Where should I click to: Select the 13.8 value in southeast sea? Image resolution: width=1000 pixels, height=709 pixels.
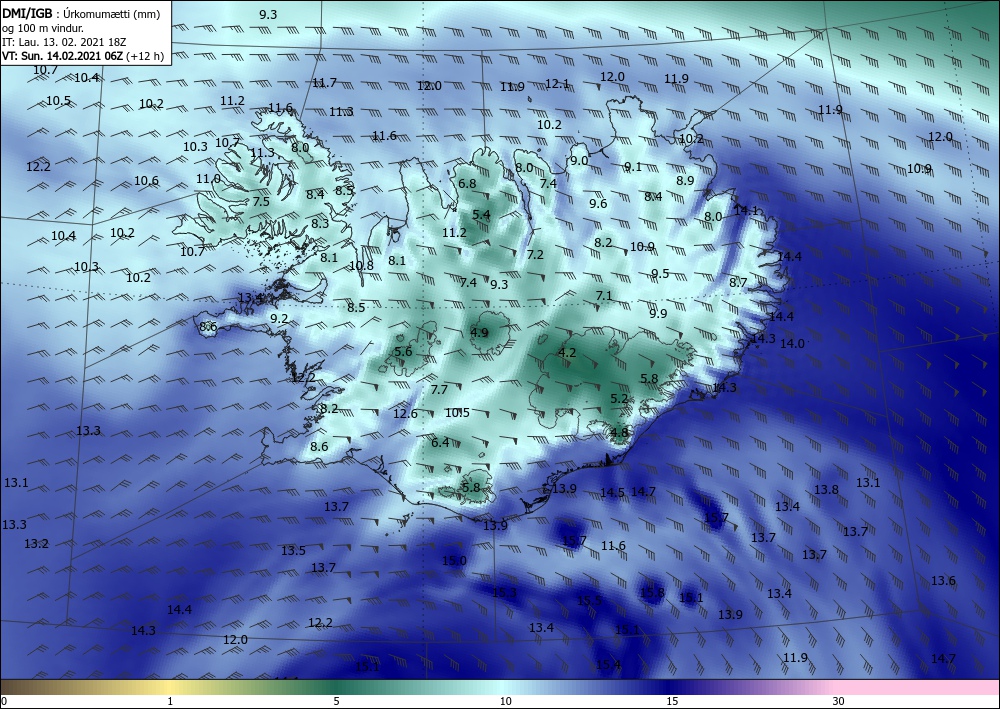tap(827, 489)
